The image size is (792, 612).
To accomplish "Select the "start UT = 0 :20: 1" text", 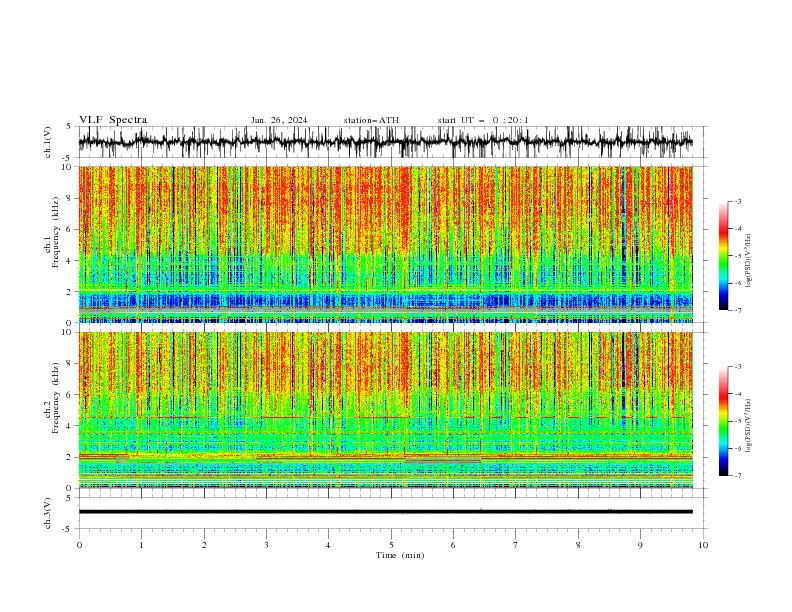I will tap(483, 120).
